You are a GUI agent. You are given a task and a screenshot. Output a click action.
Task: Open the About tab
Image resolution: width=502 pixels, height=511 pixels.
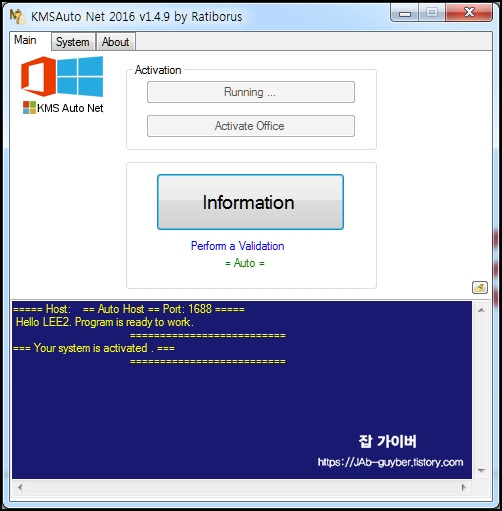coord(115,42)
